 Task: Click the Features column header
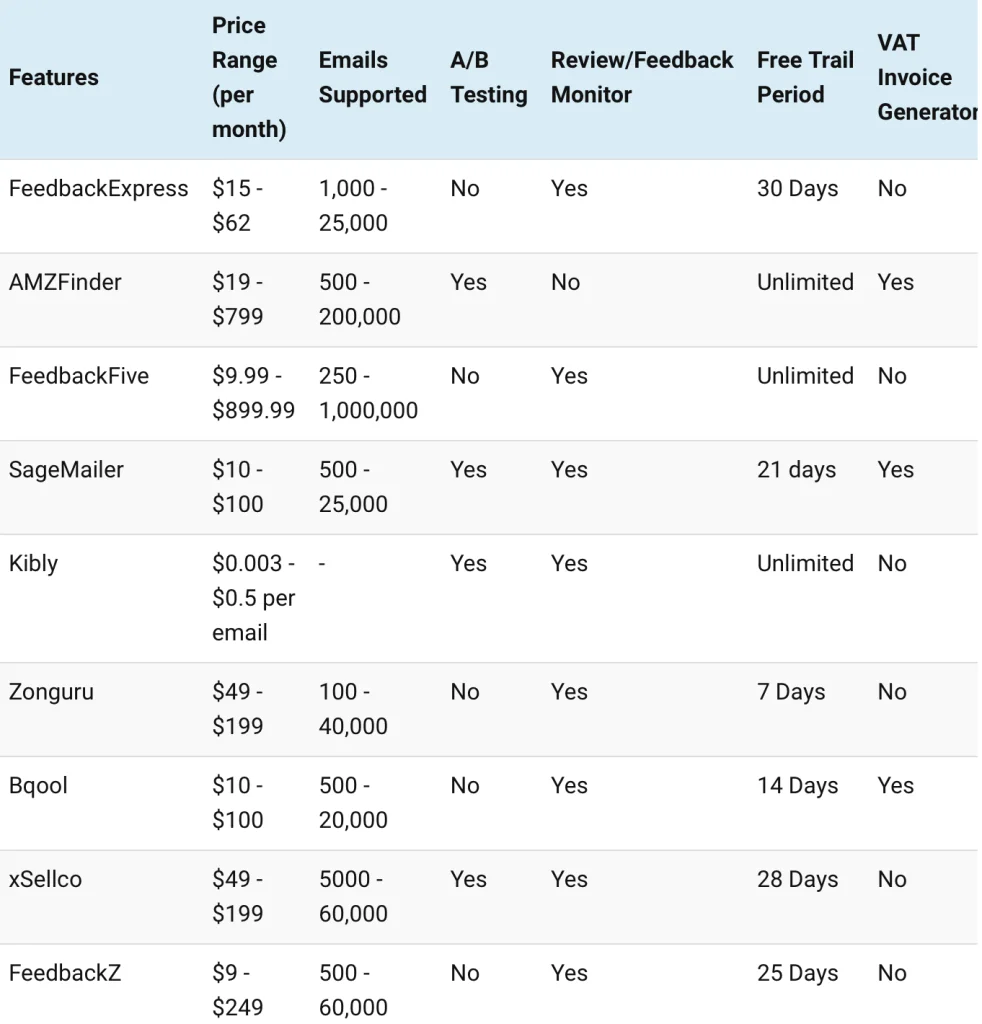(54, 78)
